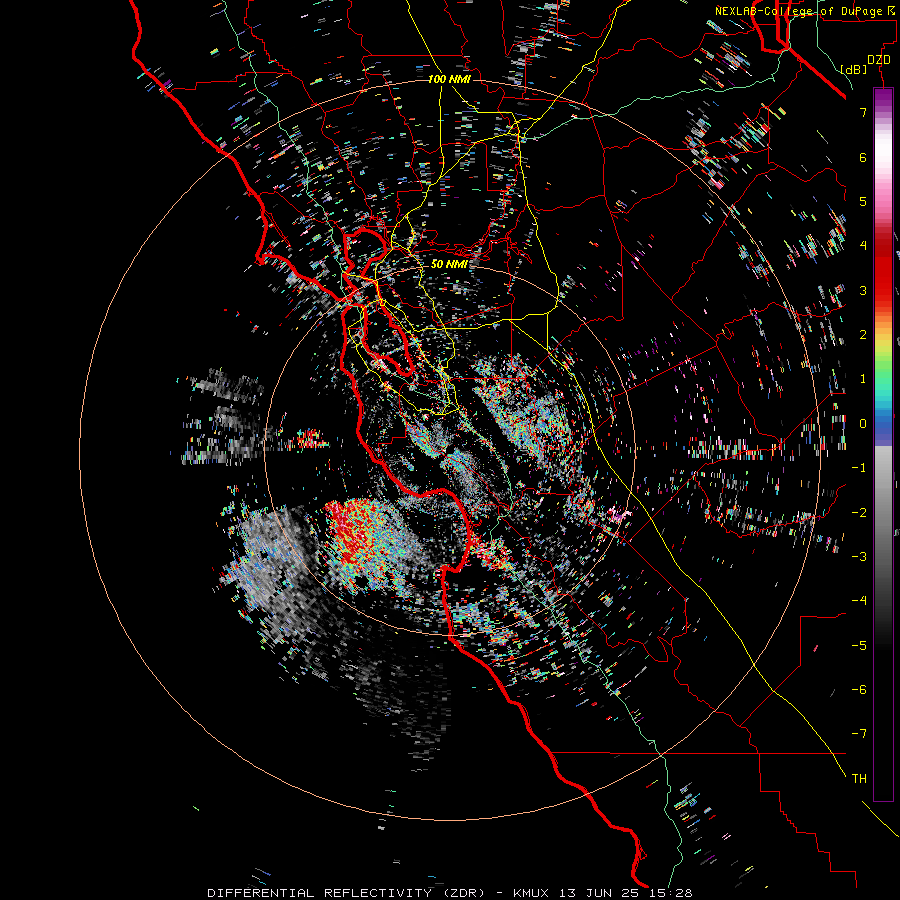Click the 5 value on the scale
Image resolution: width=900 pixels, height=900 pixels.
[x=863, y=201]
